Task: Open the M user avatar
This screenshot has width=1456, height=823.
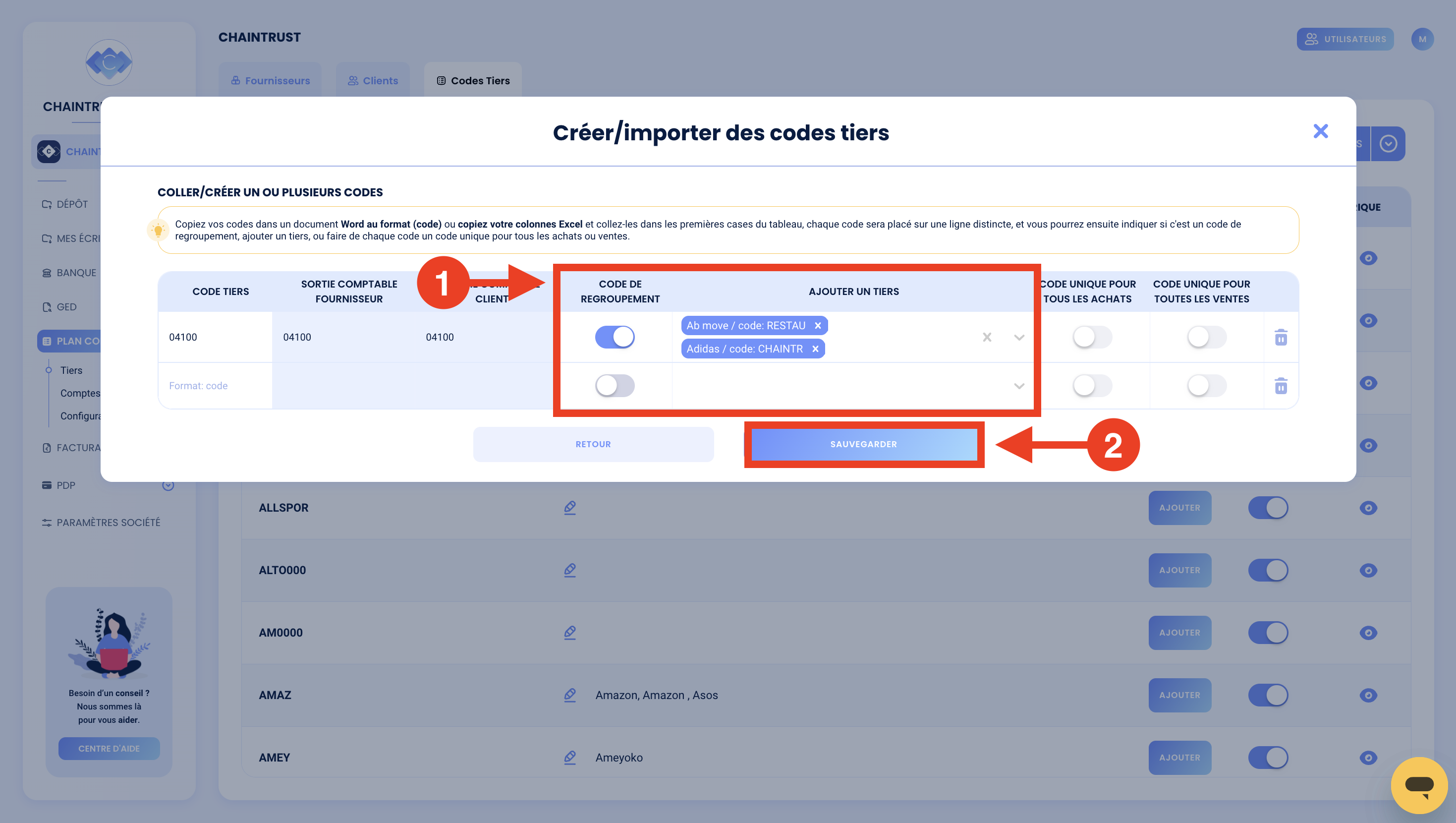Action: (1422, 39)
